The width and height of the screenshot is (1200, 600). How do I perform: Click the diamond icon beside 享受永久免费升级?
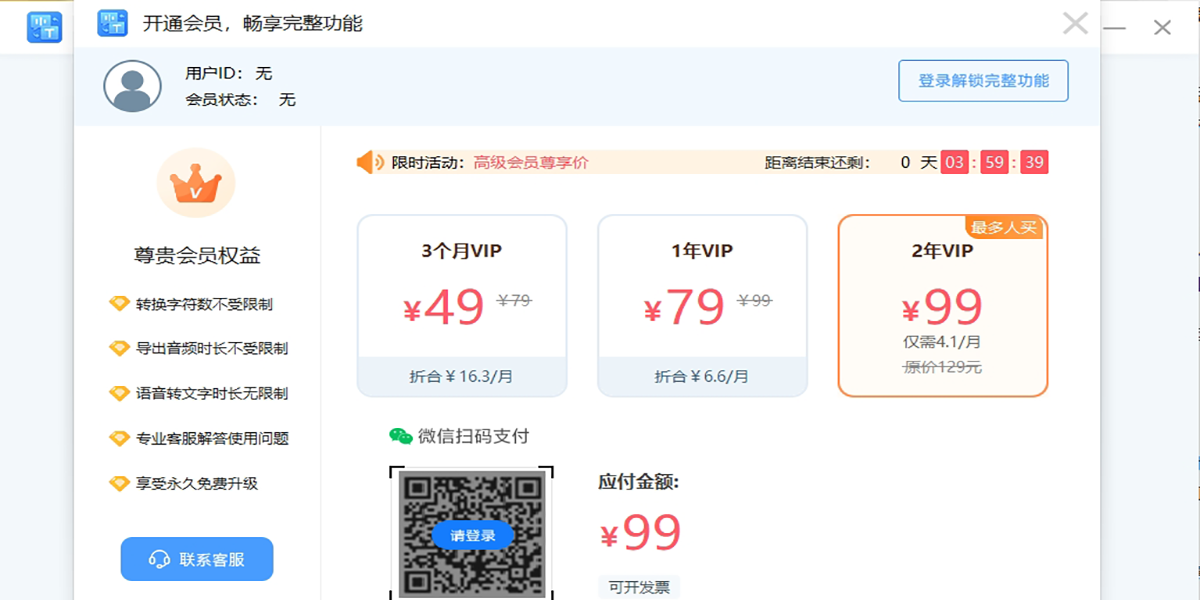click(119, 483)
